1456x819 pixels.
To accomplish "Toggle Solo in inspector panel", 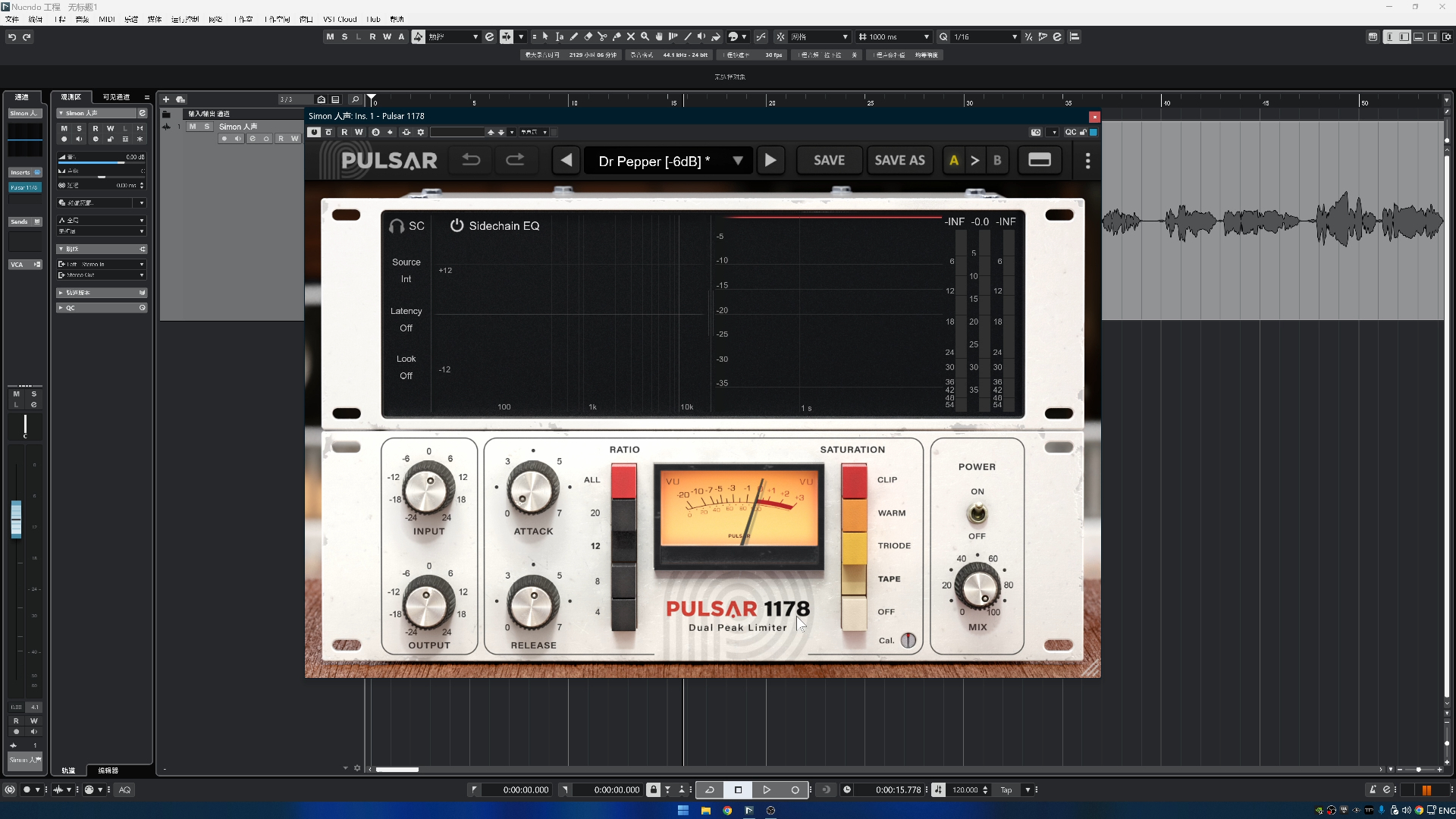I will pos(79,128).
